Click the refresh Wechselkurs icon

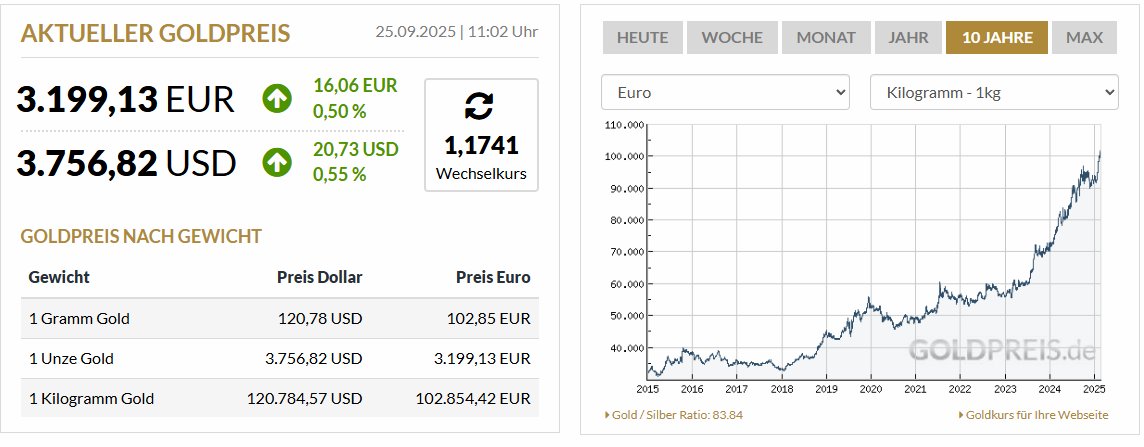(480, 105)
